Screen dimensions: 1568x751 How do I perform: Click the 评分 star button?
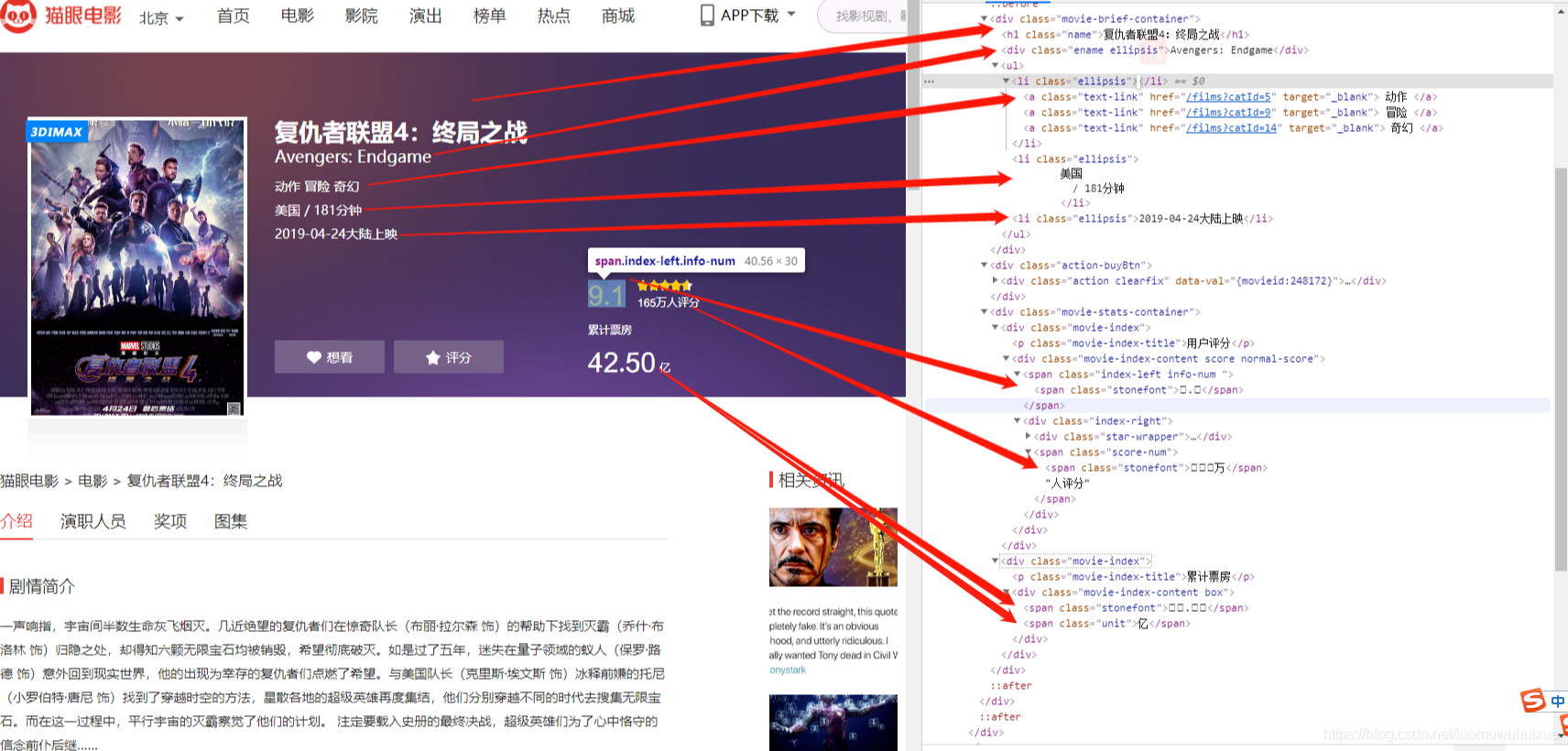tap(449, 357)
